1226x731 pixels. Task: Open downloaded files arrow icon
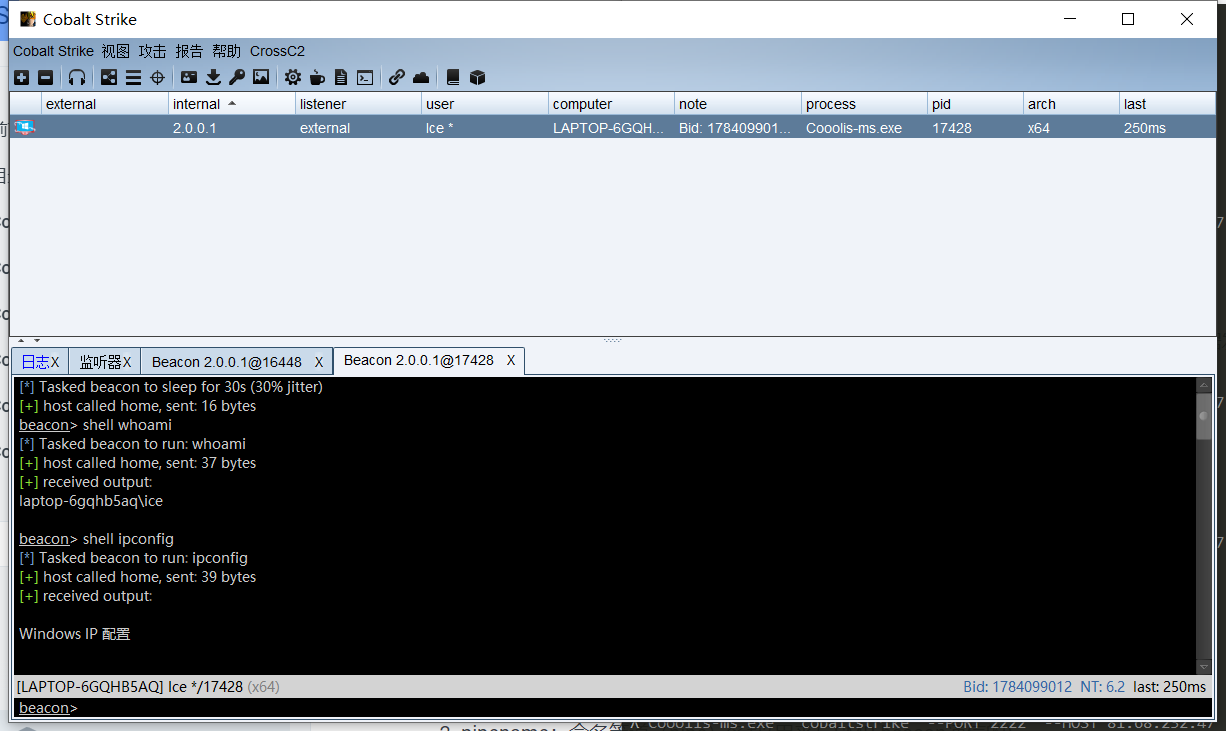click(x=213, y=77)
